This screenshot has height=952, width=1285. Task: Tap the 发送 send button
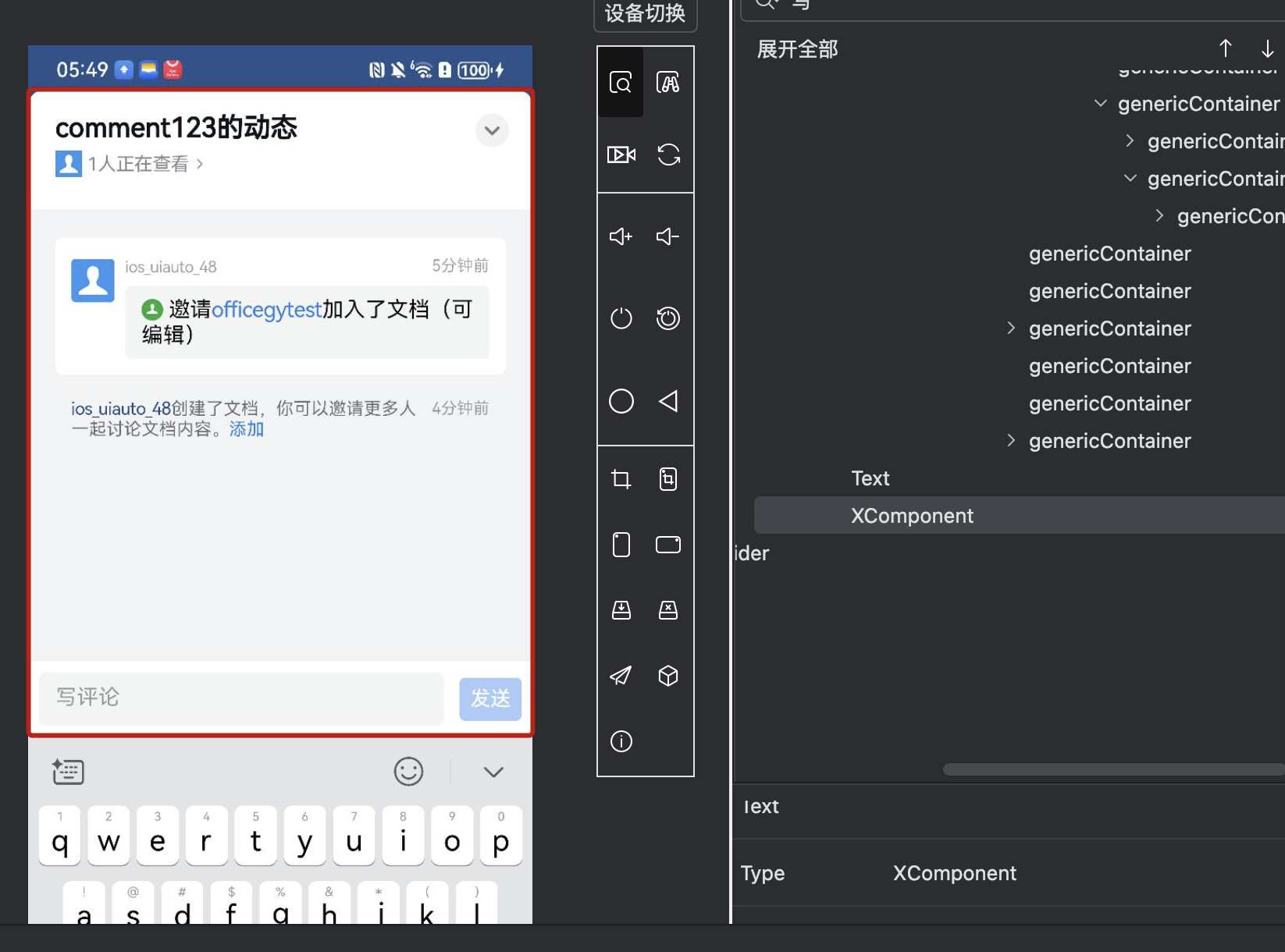(x=490, y=698)
